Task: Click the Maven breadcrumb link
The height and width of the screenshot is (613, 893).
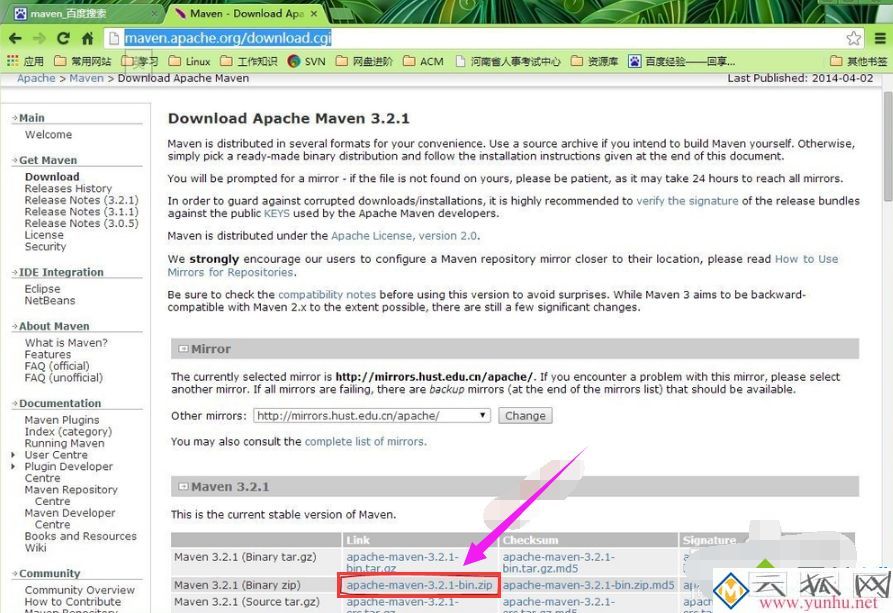Action: (x=87, y=78)
